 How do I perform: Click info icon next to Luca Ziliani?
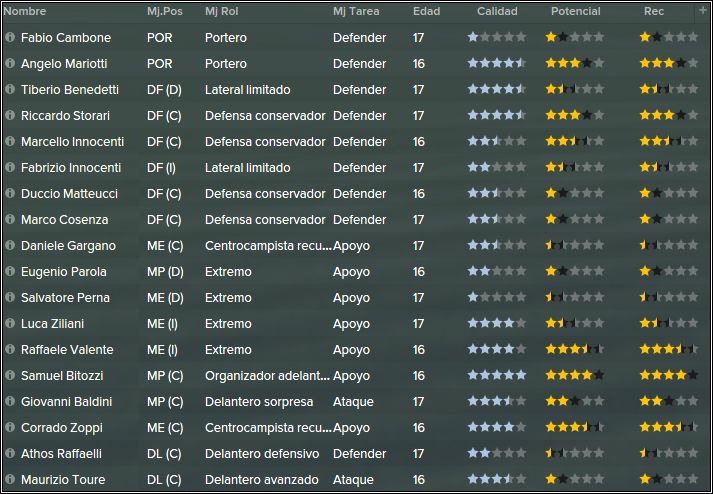pyautogui.click(x=10, y=323)
